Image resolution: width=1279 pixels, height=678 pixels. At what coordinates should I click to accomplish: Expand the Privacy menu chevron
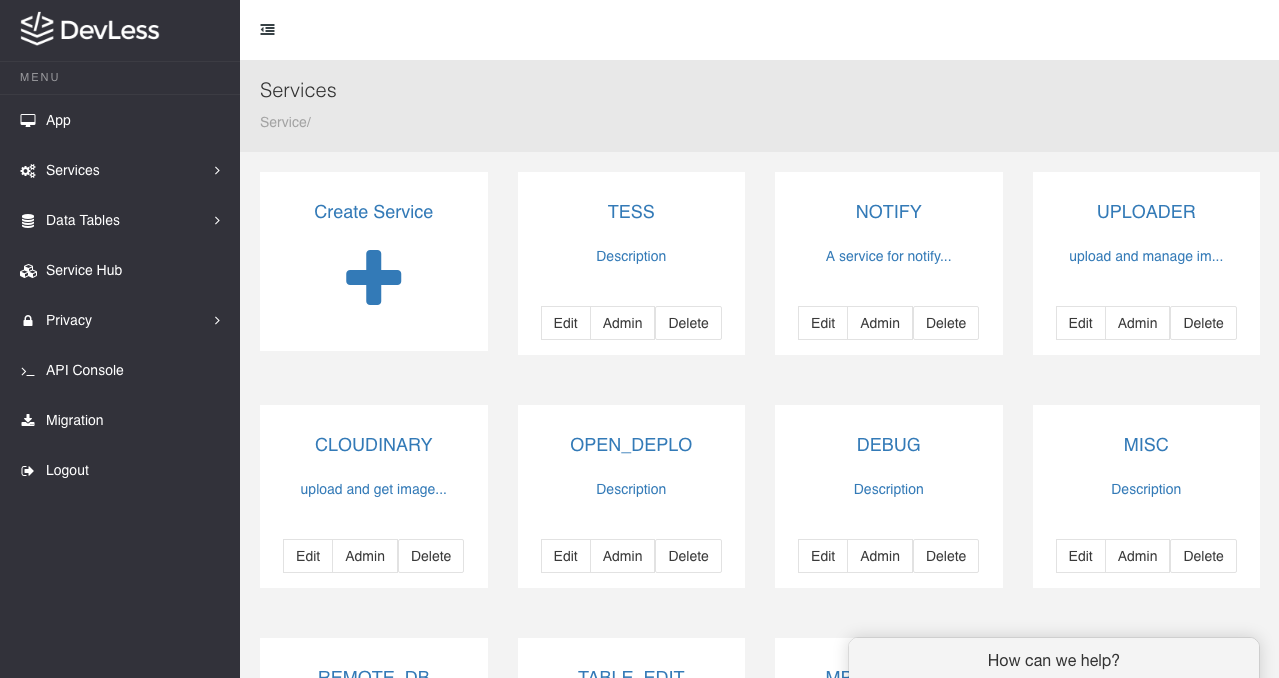(217, 320)
